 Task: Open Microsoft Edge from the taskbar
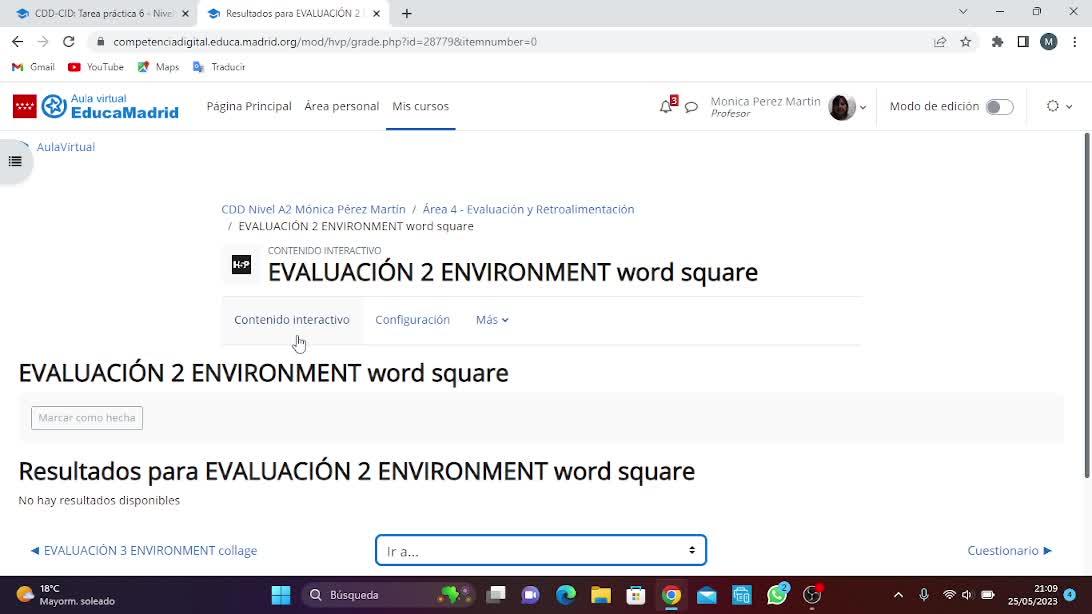pyautogui.click(x=566, y=595)
